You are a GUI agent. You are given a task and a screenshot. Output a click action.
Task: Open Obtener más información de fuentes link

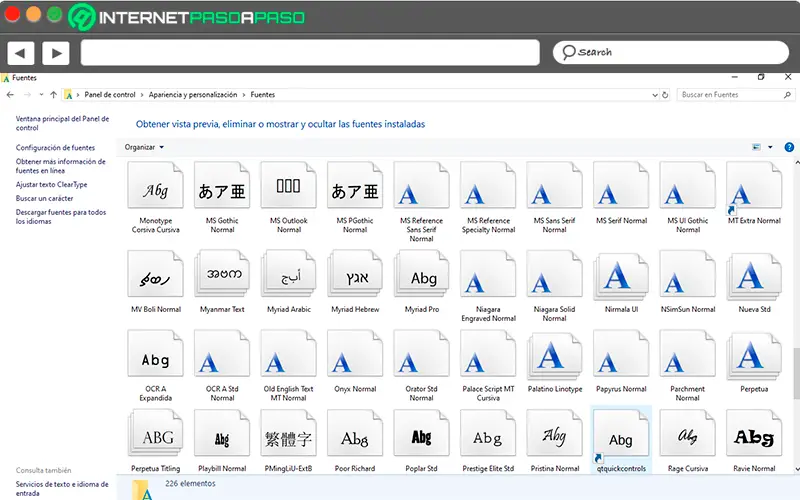pyautogui.click(x=60, y=166)
